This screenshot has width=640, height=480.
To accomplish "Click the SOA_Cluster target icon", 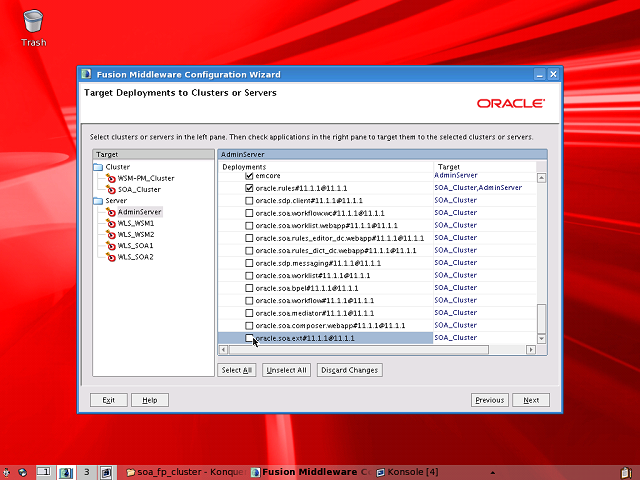I will click(x=111, y=189).
